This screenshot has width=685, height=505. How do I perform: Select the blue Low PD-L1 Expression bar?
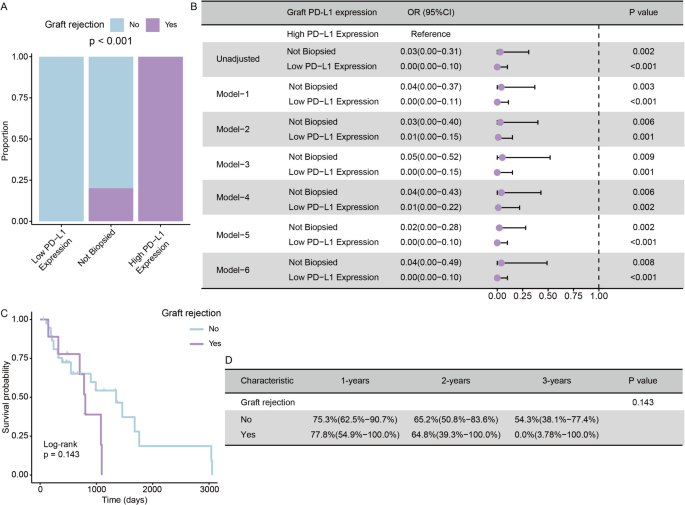pyautogui.click(x=62, y=139)
